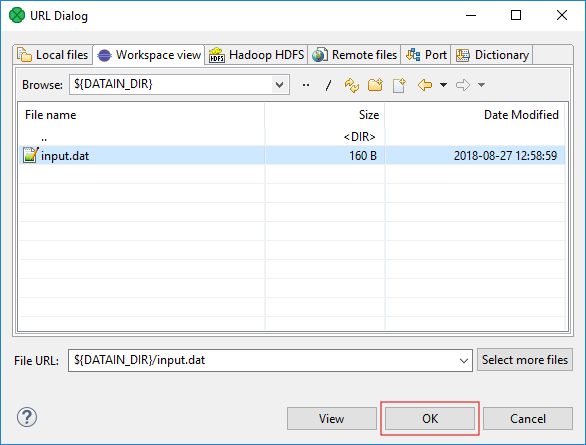This screenshot has width=586, height=445.
Task: Create a new folder
Action: (x=375, y=85)
